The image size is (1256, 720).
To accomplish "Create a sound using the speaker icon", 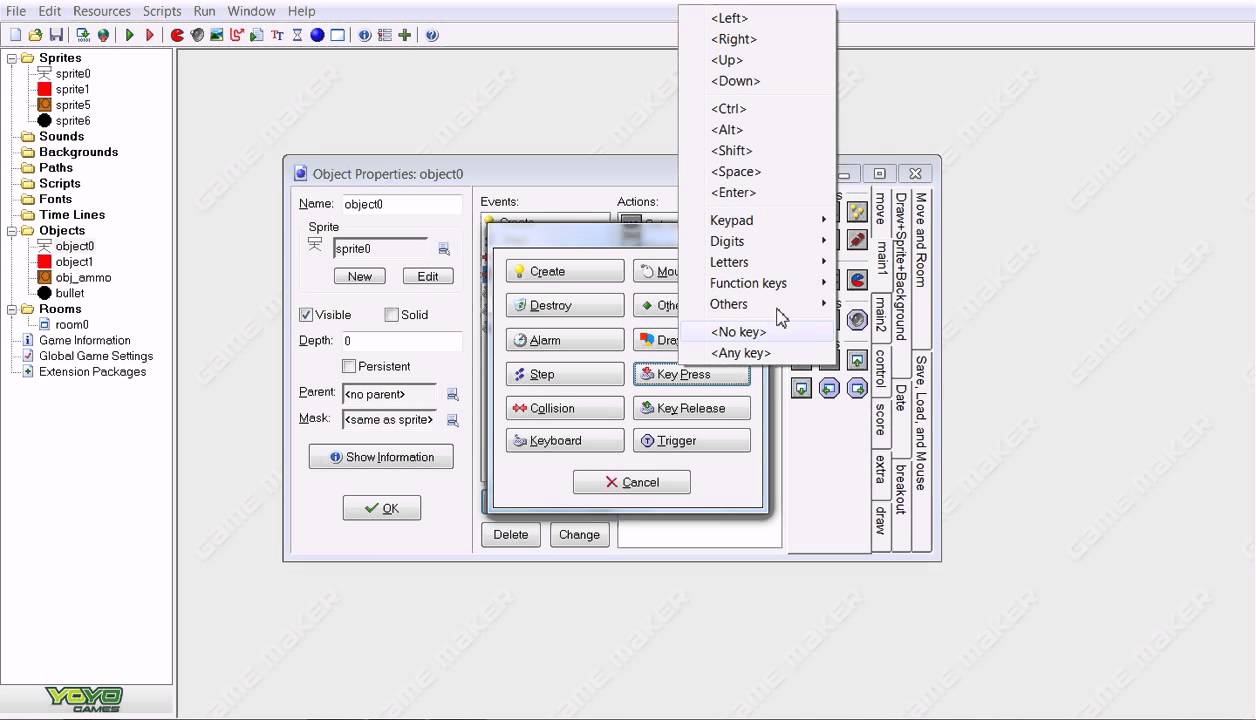I will [x=197, y=35].
